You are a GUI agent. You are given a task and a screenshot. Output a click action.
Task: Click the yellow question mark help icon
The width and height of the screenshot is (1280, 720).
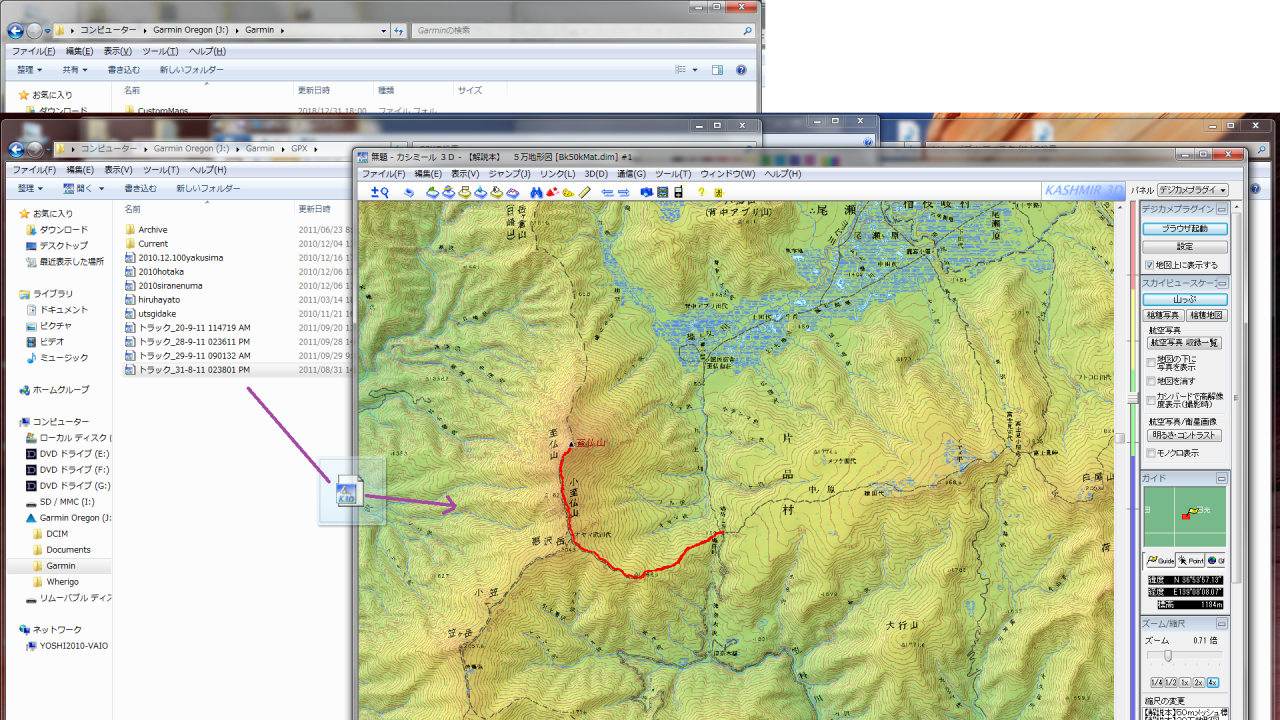tap(702, 192)
